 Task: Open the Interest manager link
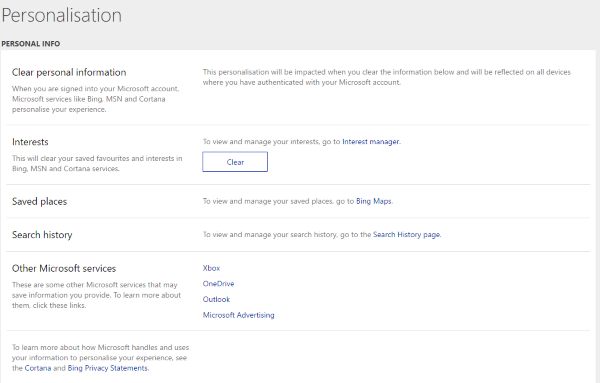pyautogui.click(x=371, y=142)
